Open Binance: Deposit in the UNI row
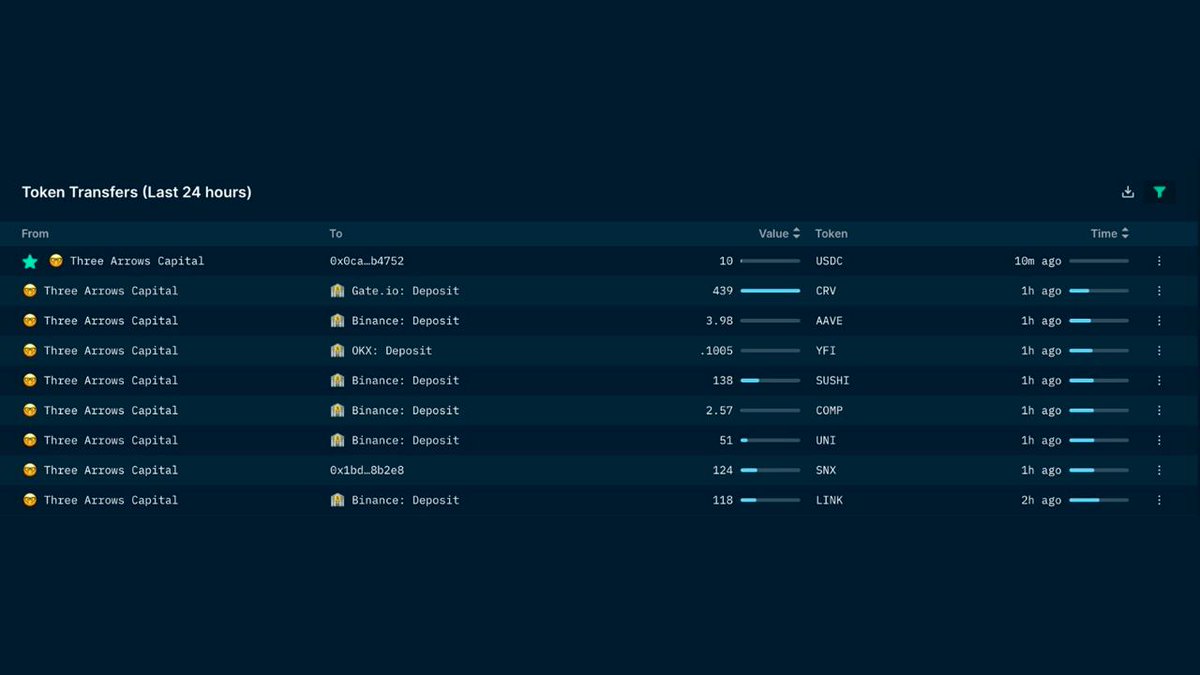The height and width of the screenshot is (675, 1200). click(405, 441)
